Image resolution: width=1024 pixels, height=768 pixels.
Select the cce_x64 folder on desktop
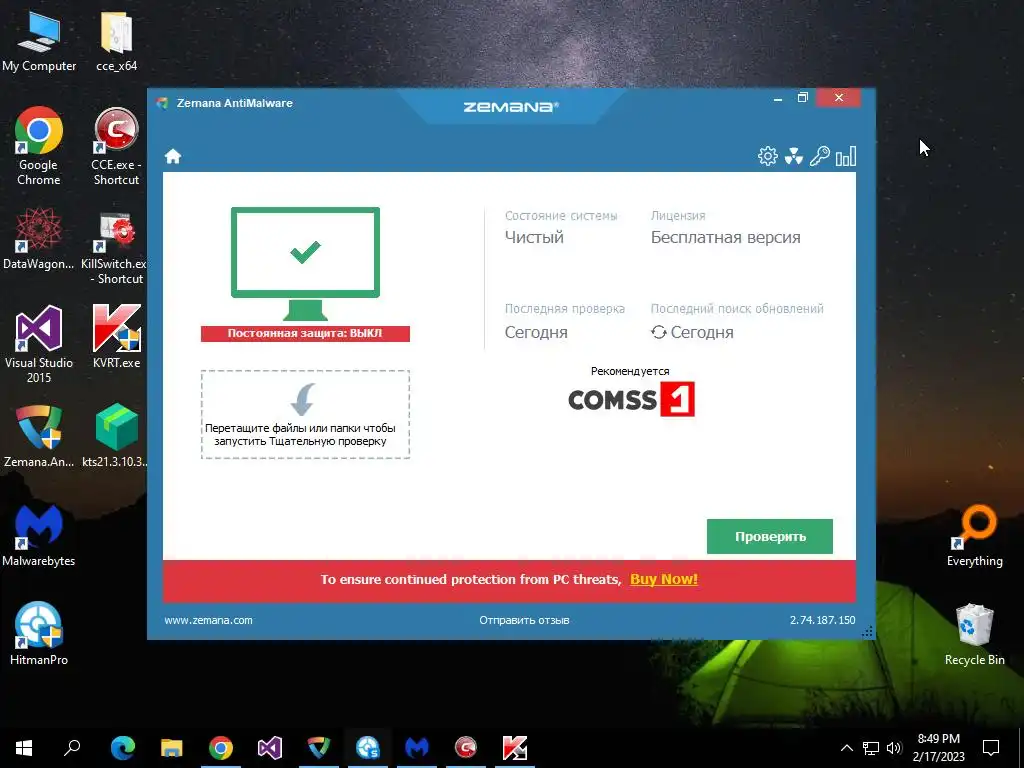tap(116, 40)
